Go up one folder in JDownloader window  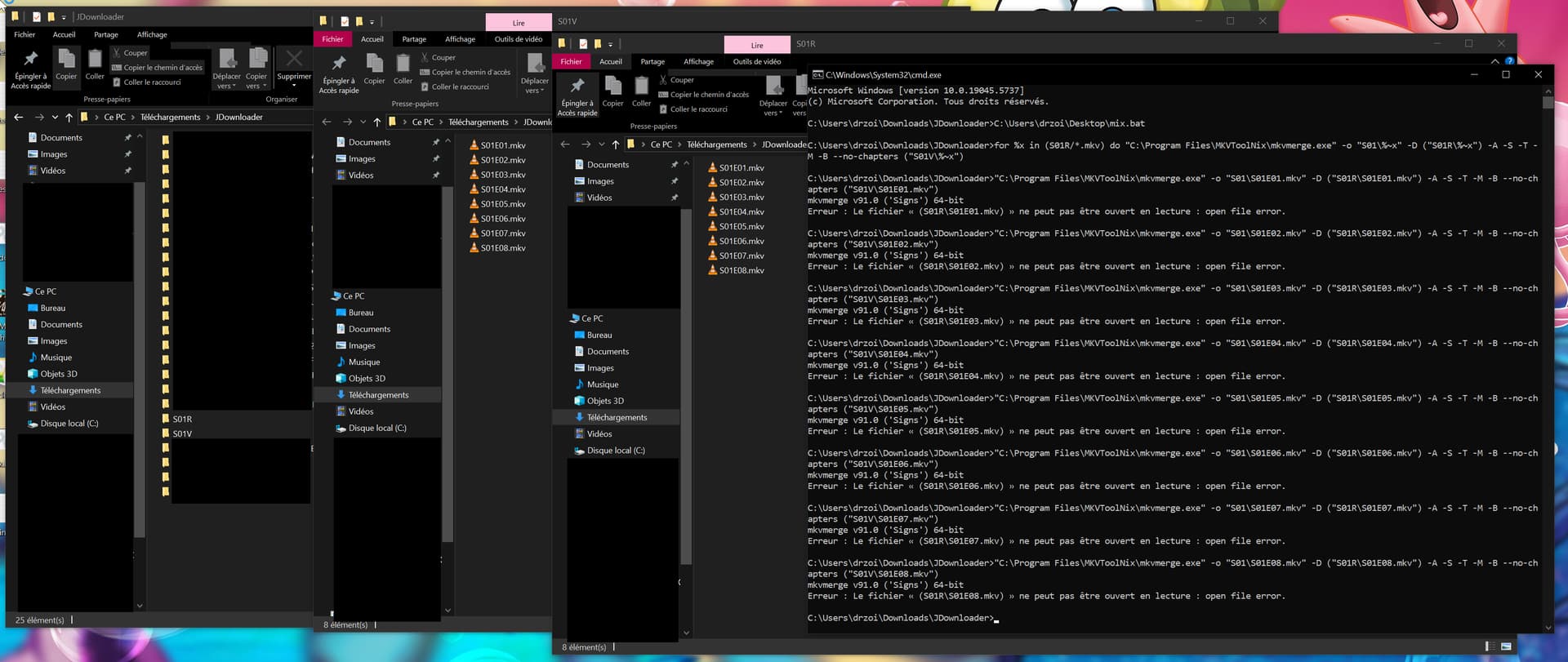(69, 118)
